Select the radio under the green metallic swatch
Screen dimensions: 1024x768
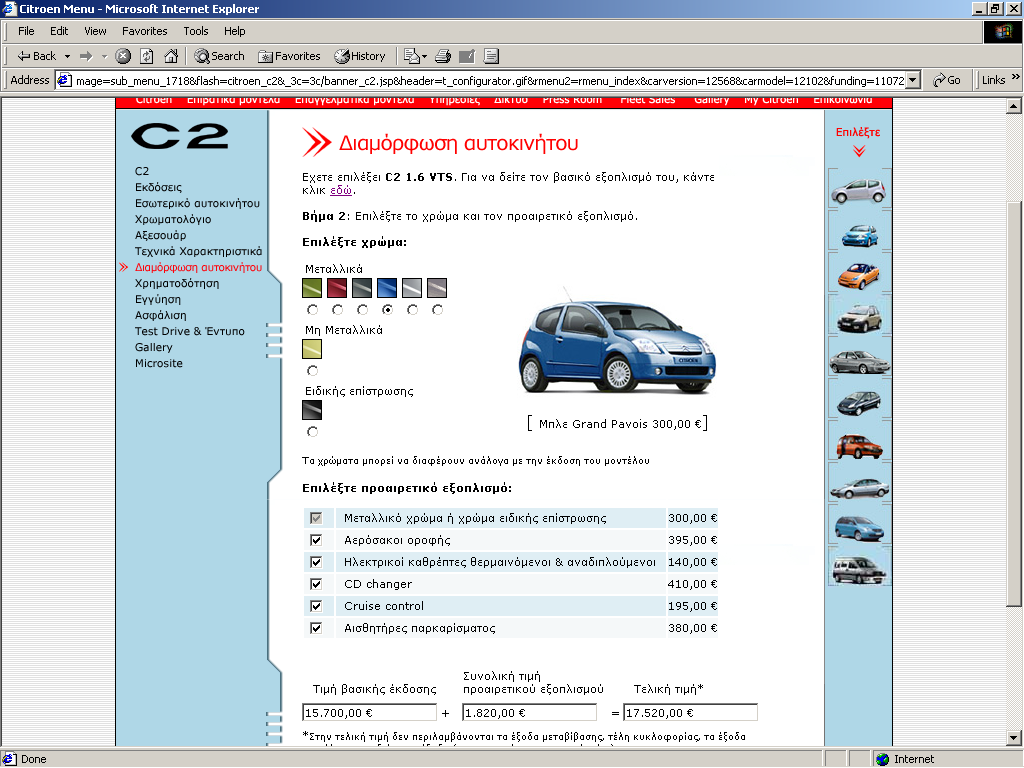[x=312, y=310]
